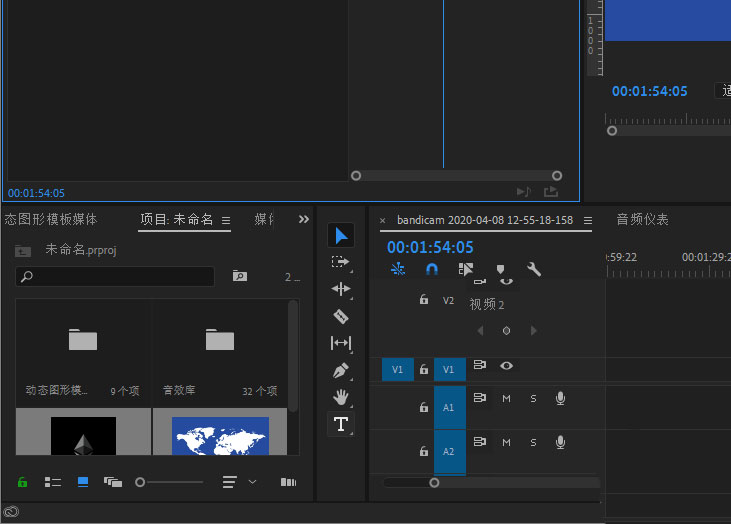Select the Track Select Forward tool

click(341, 262)
